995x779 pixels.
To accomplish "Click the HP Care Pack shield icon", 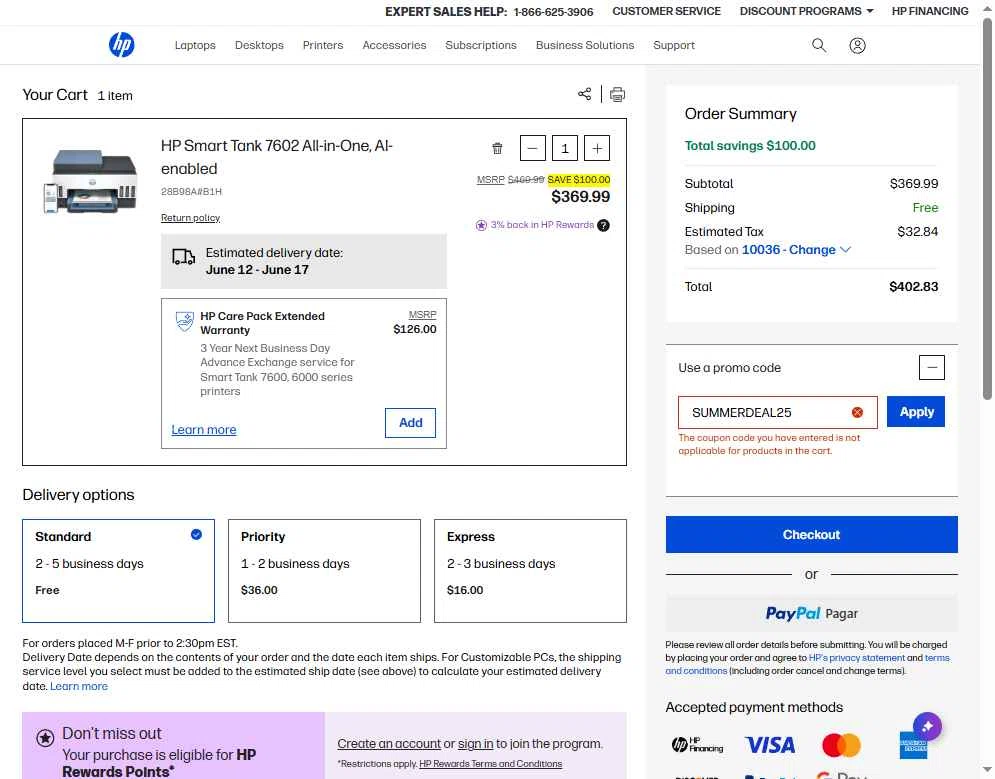I will (x=185, y=322).
